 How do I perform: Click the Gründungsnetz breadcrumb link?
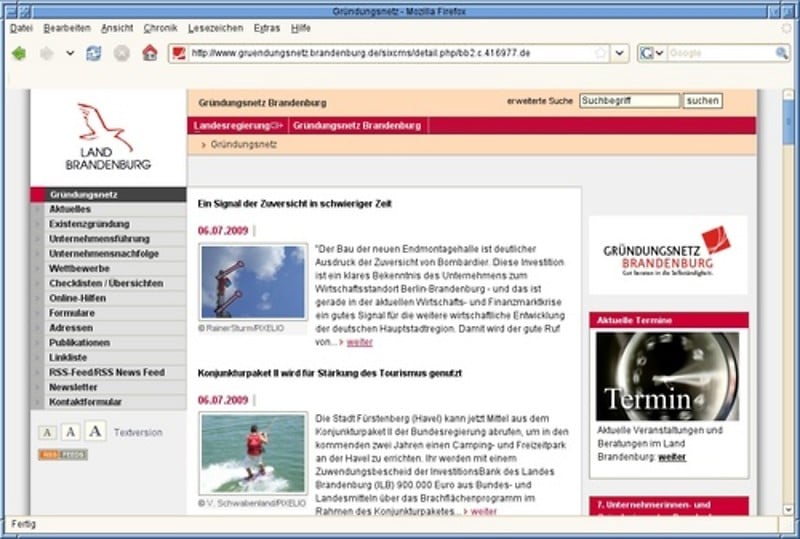point(243,144)
